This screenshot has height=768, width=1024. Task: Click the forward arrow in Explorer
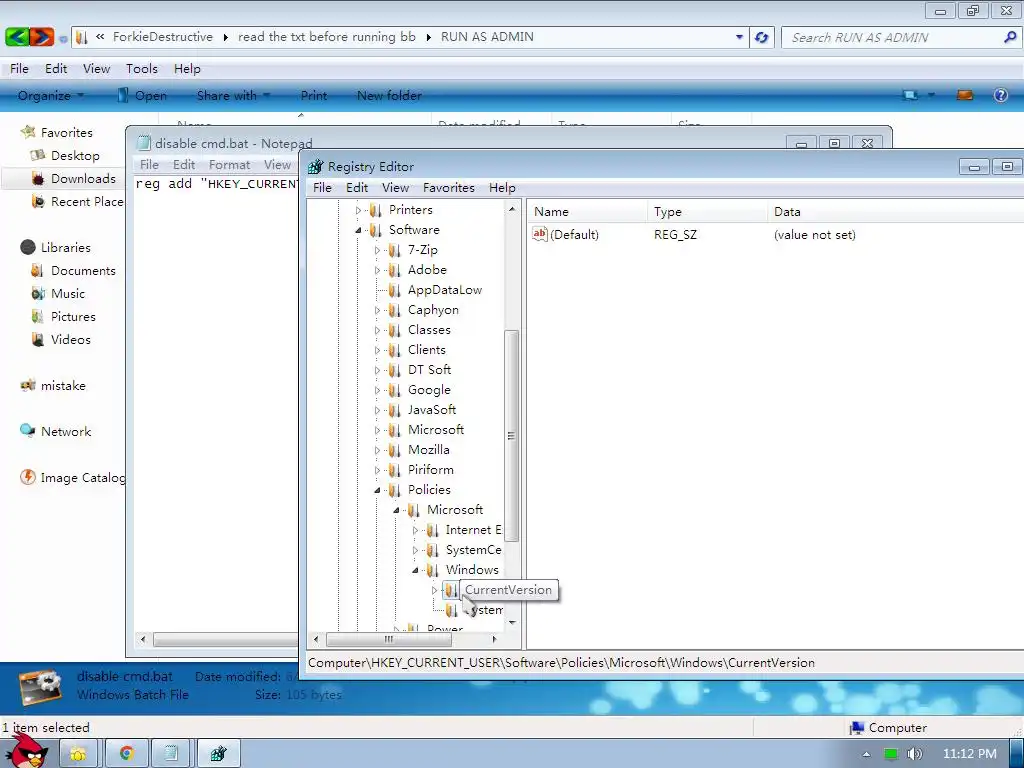pos(41,37)
